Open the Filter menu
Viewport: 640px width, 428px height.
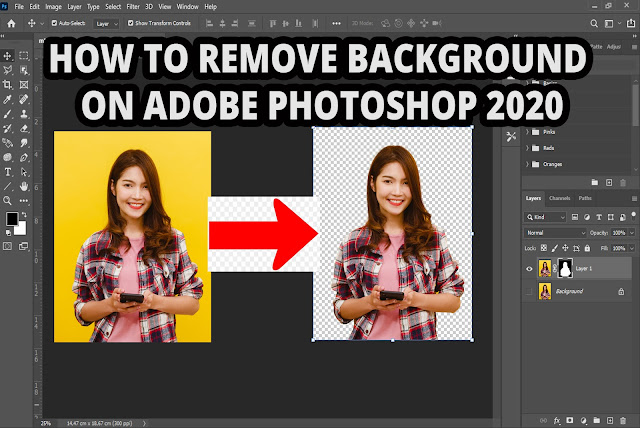pos(133,7)
